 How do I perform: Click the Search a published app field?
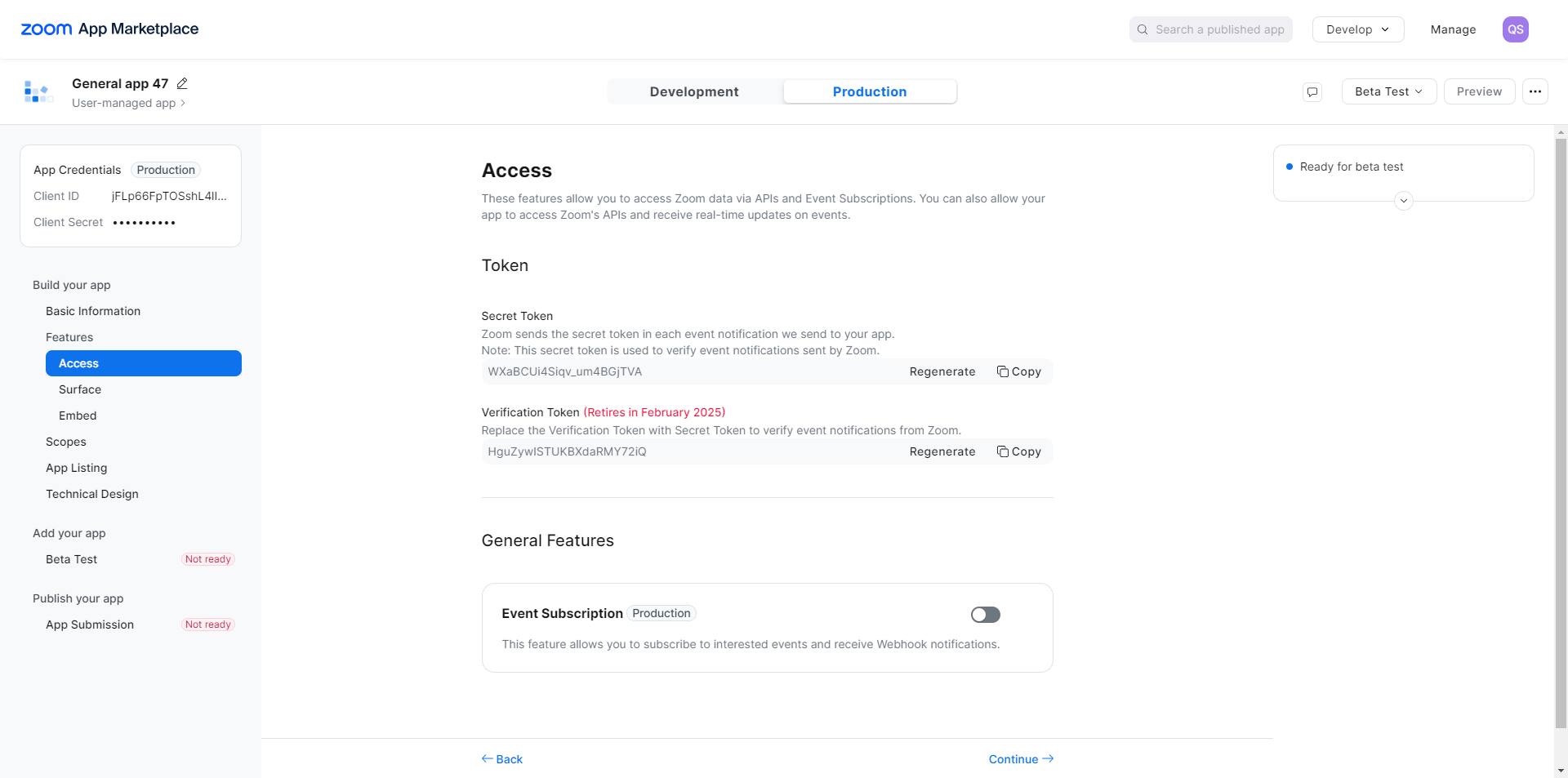click(x=1211, y=29)
